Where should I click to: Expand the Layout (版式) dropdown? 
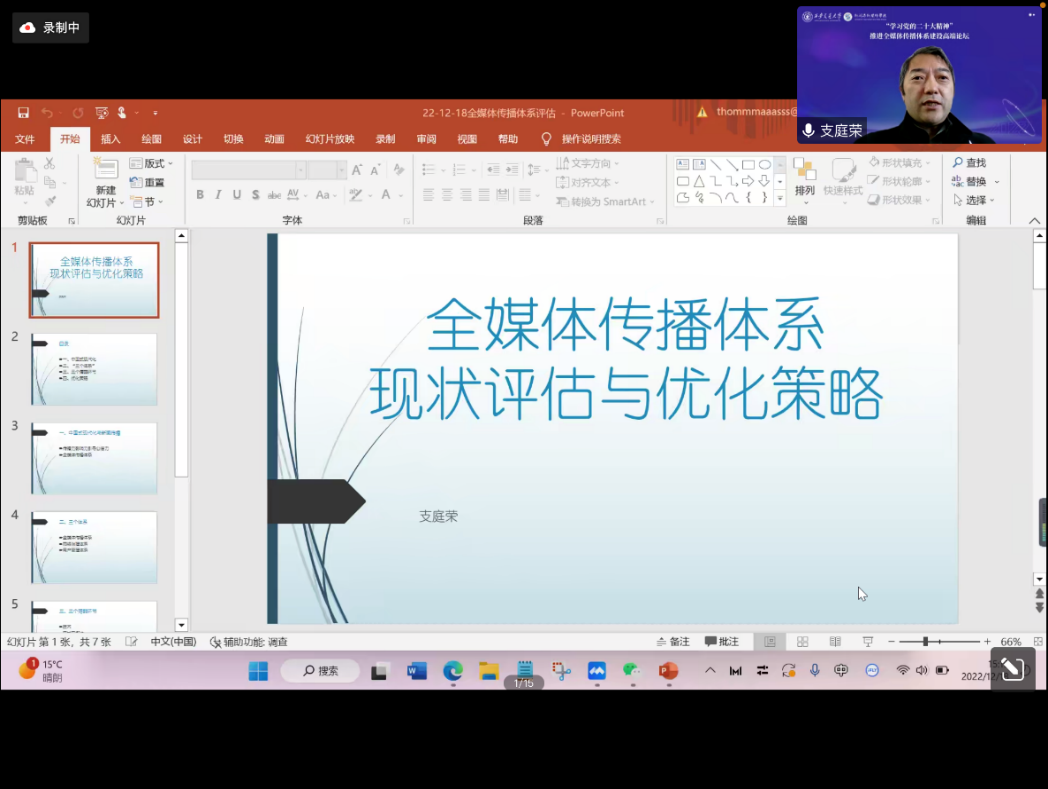(x=170, y=164)
